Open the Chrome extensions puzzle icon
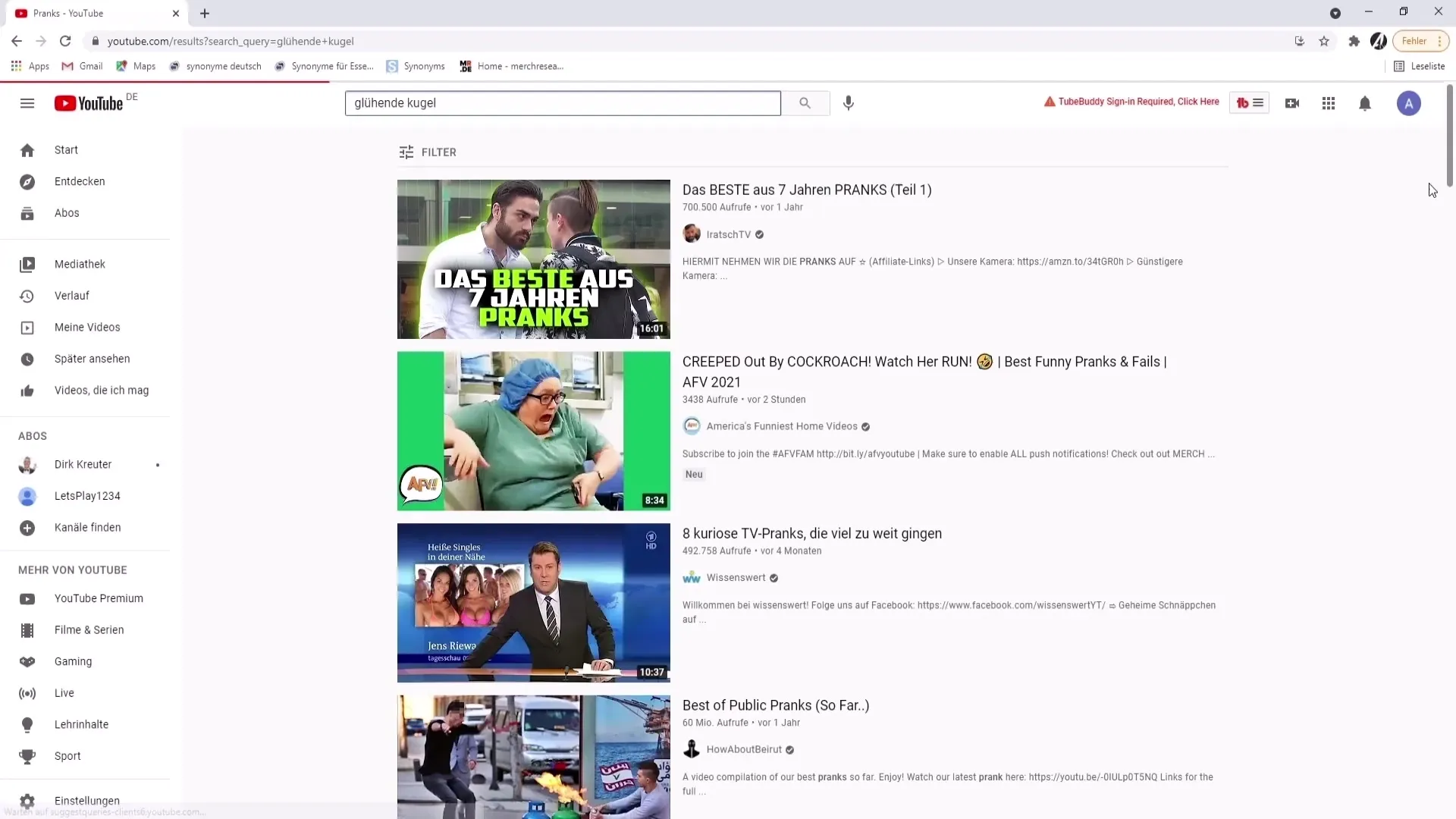This screenshot has height=819, width=1456. click(x=1354, y=41)
